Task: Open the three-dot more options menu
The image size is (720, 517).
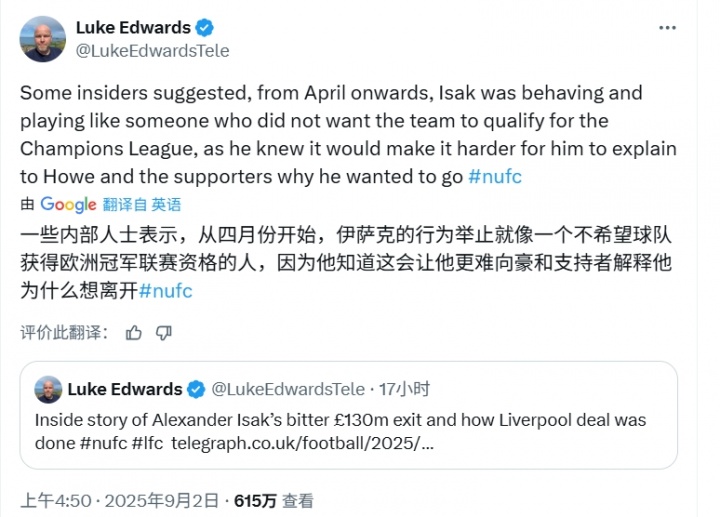Action: [668, 28]
